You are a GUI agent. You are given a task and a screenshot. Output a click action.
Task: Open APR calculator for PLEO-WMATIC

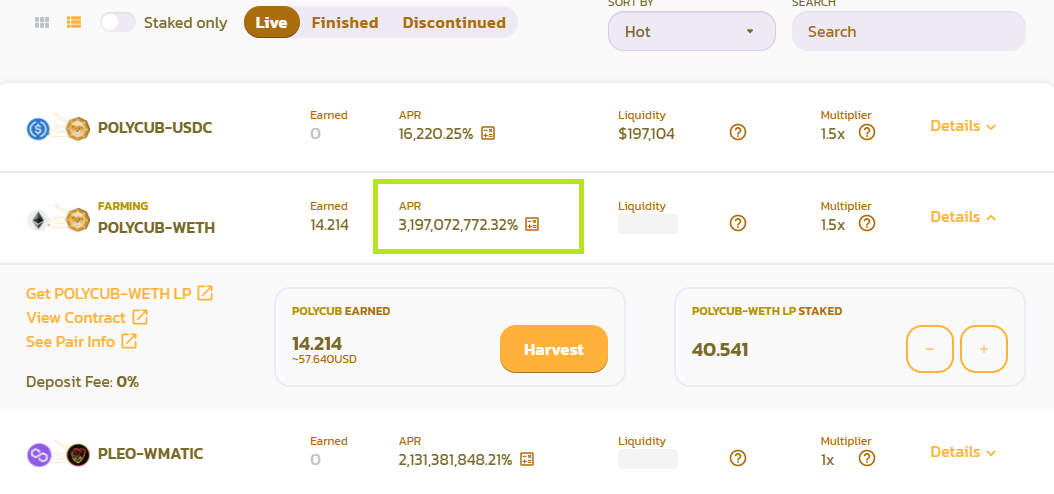[x=527, y=459]
